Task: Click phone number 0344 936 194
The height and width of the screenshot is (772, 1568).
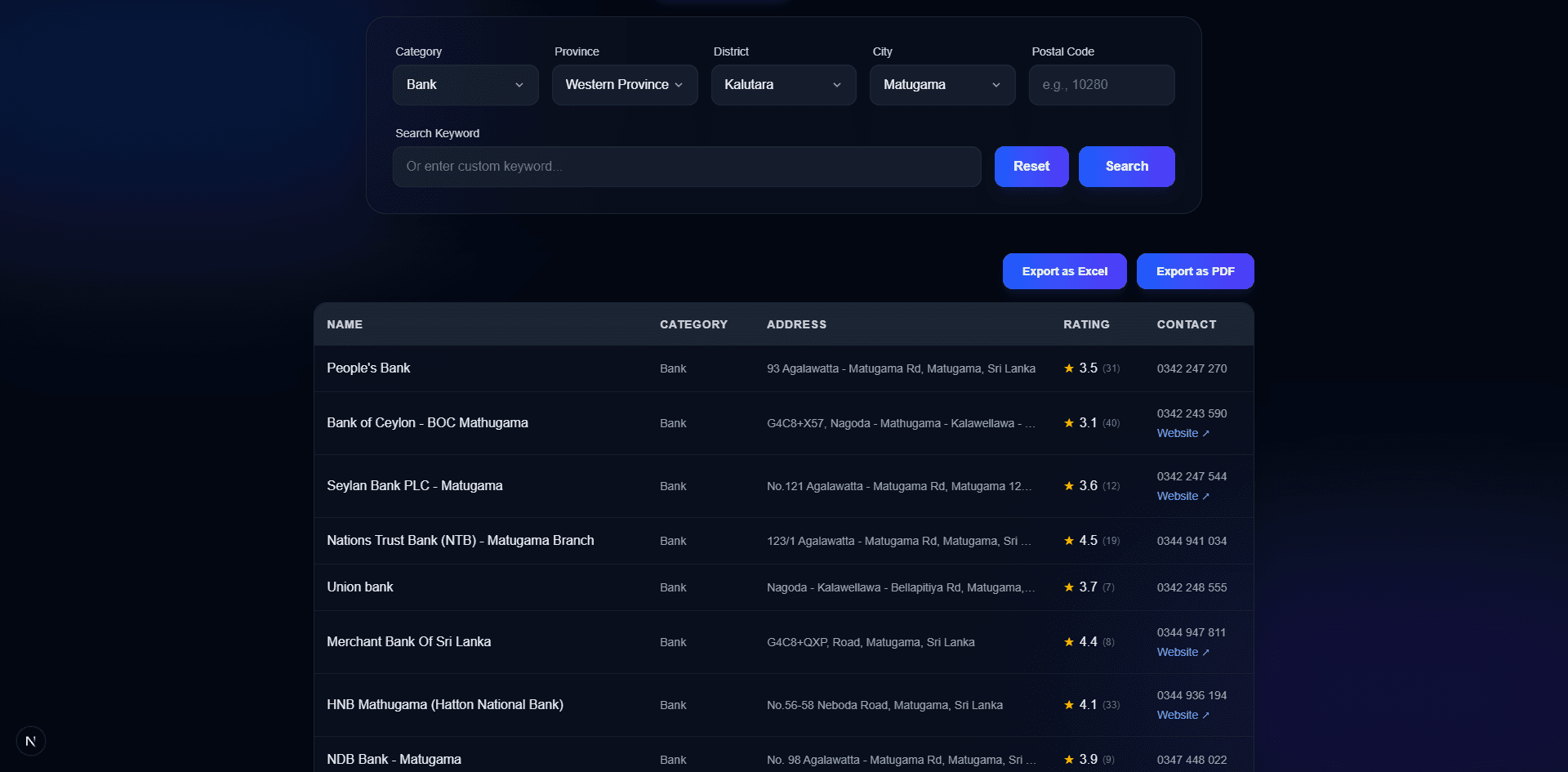Action: 1192,695
